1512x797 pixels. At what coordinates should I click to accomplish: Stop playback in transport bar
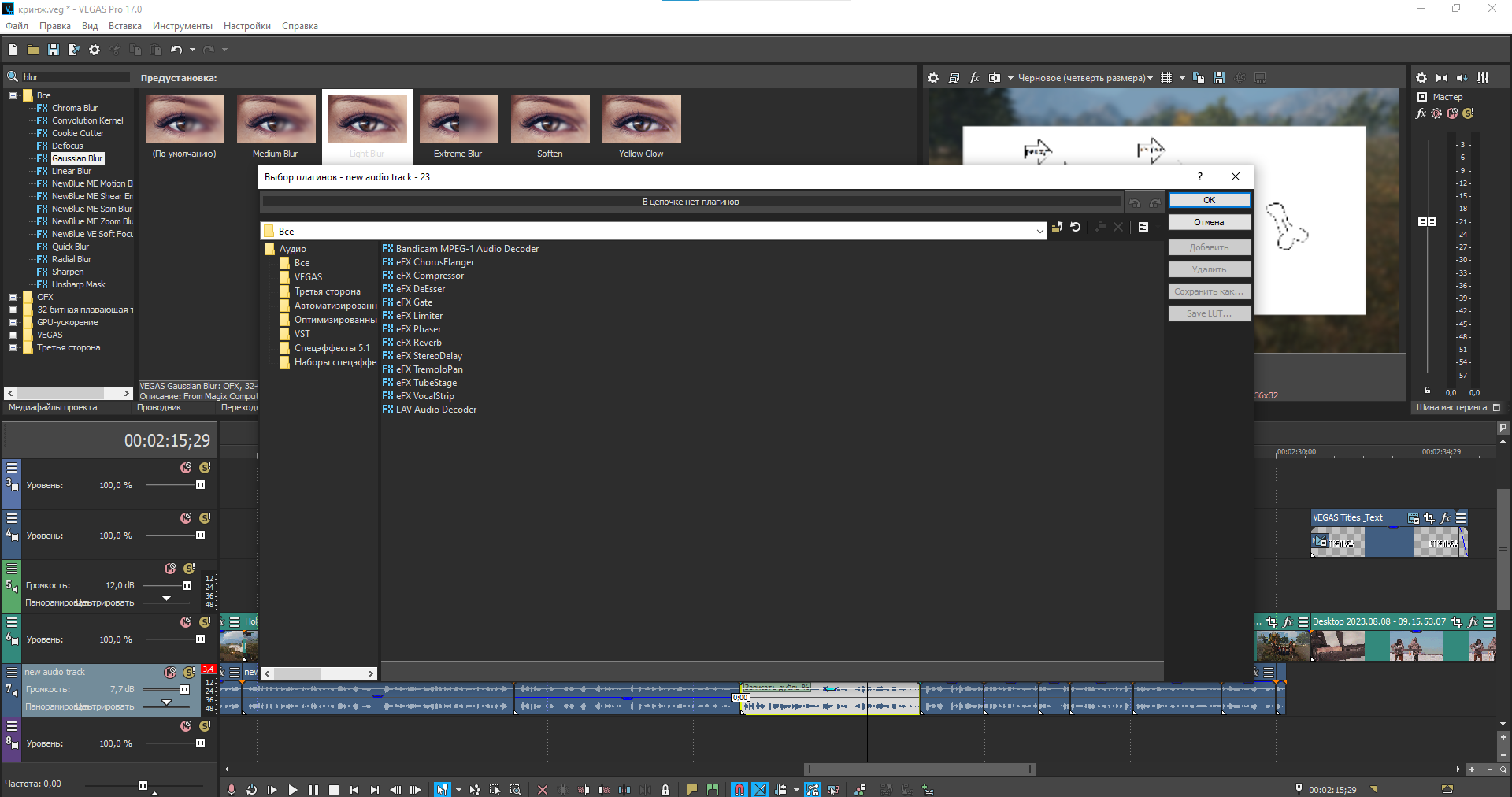tap(334, 789)
